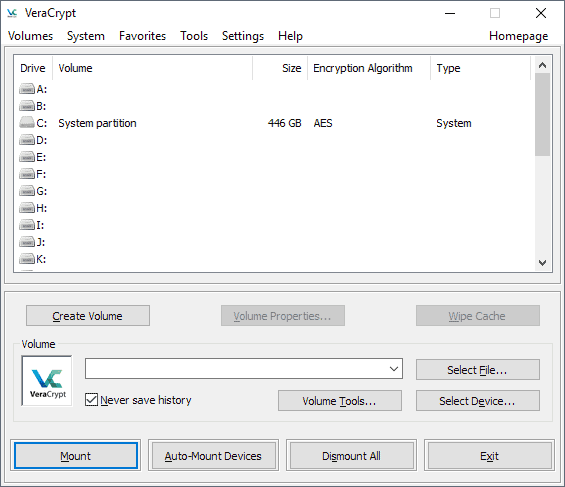Click the Exit button
Viewport: 565px width, 487px height.
click(x=489, y=456)
